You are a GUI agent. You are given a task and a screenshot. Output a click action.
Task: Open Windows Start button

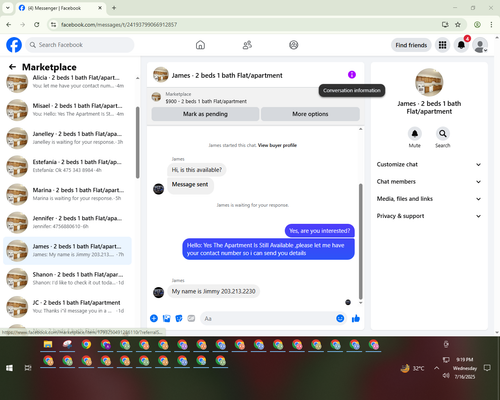[9, 368]
